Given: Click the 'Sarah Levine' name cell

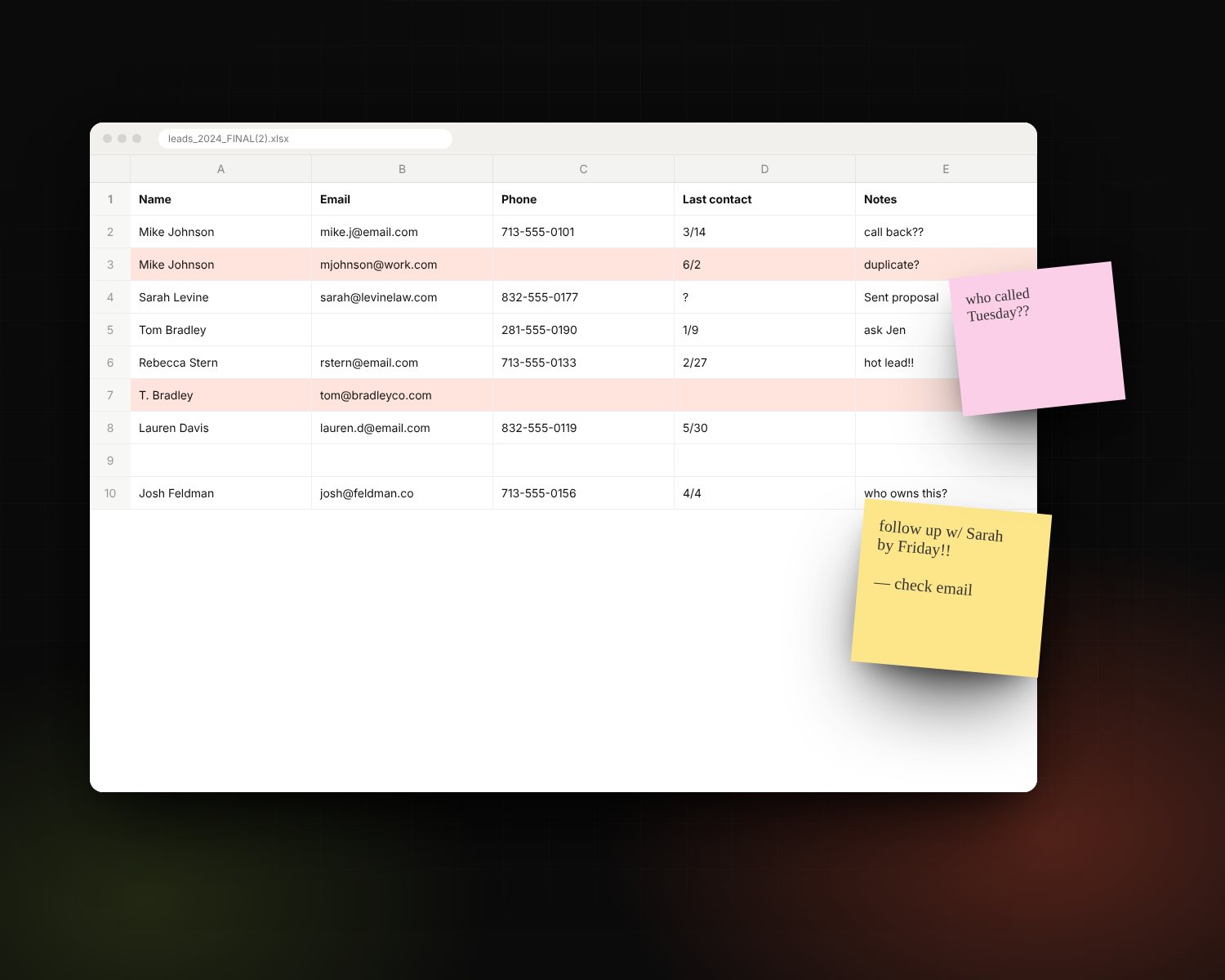Looking at the screenshot, I should [x=220, y=297].
